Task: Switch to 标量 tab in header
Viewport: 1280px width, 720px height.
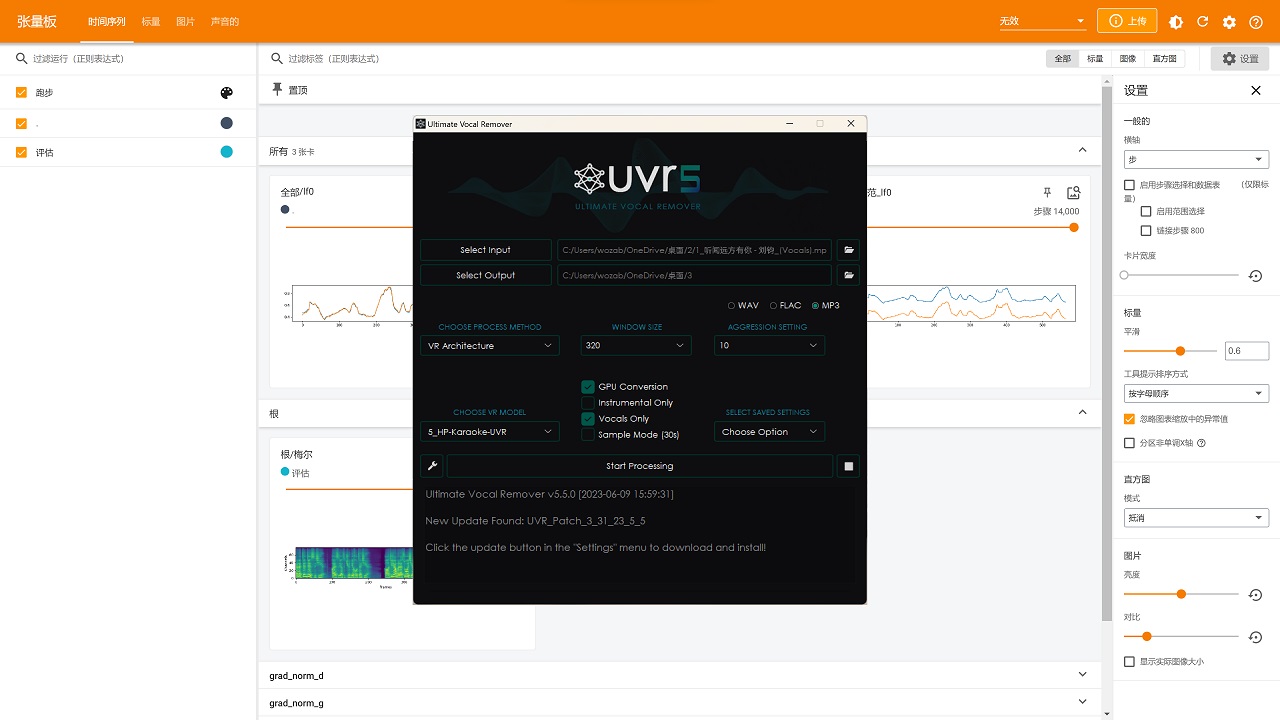Action: 151,21
